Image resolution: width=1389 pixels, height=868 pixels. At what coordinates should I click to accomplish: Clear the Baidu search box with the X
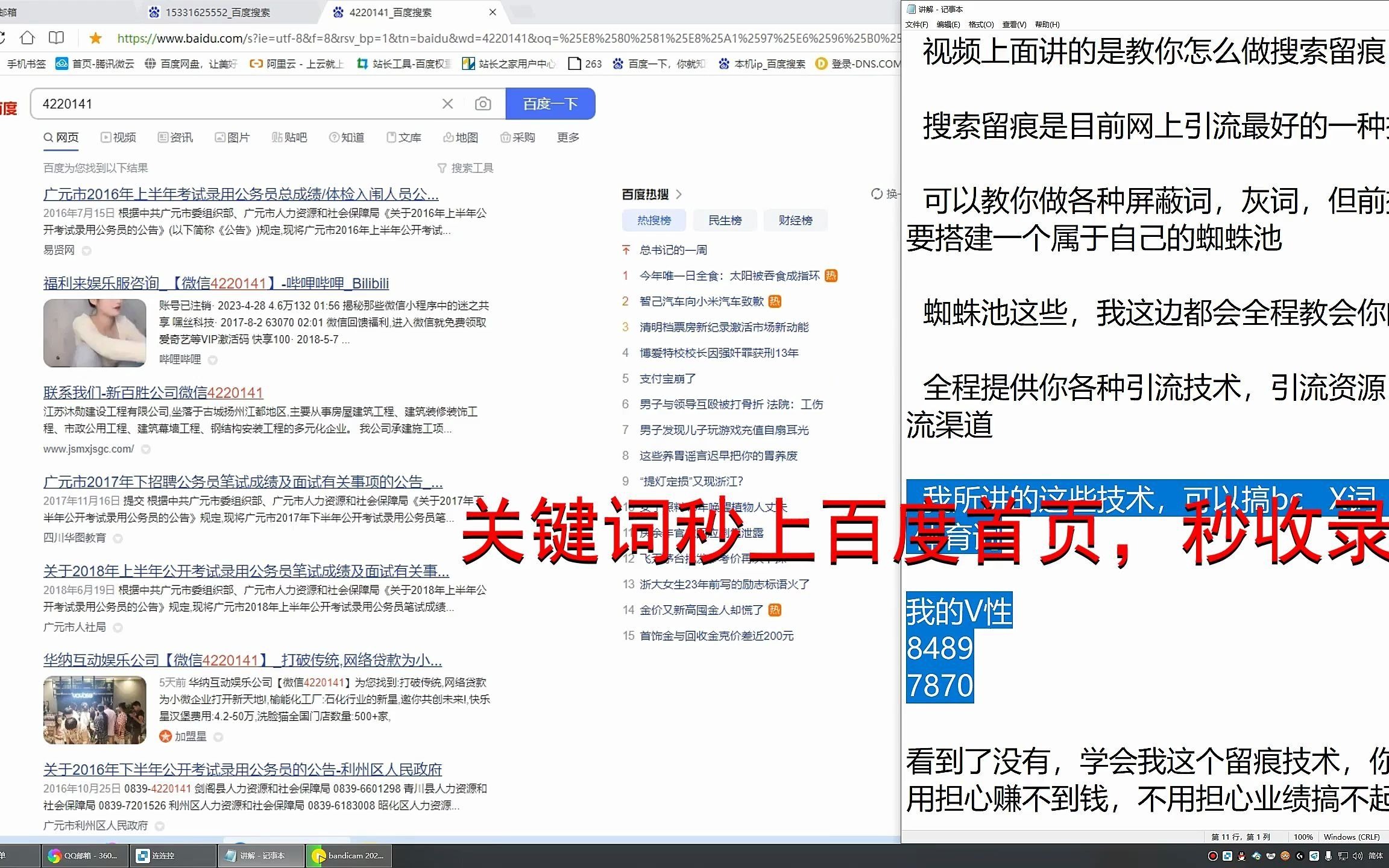[447, 104]
